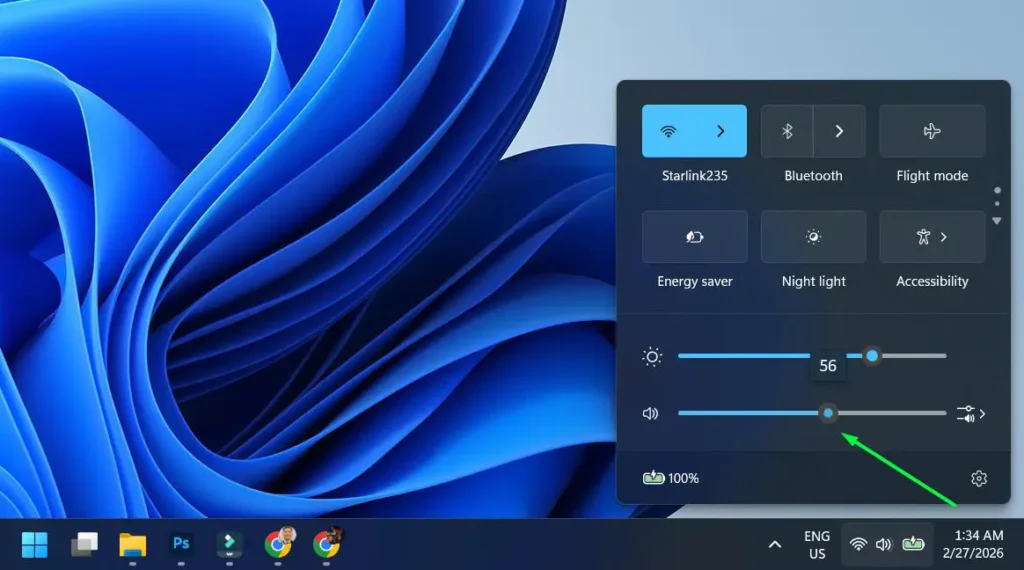
Task: Open Photoshop from the taskbar
Action: tap(181, 543)
